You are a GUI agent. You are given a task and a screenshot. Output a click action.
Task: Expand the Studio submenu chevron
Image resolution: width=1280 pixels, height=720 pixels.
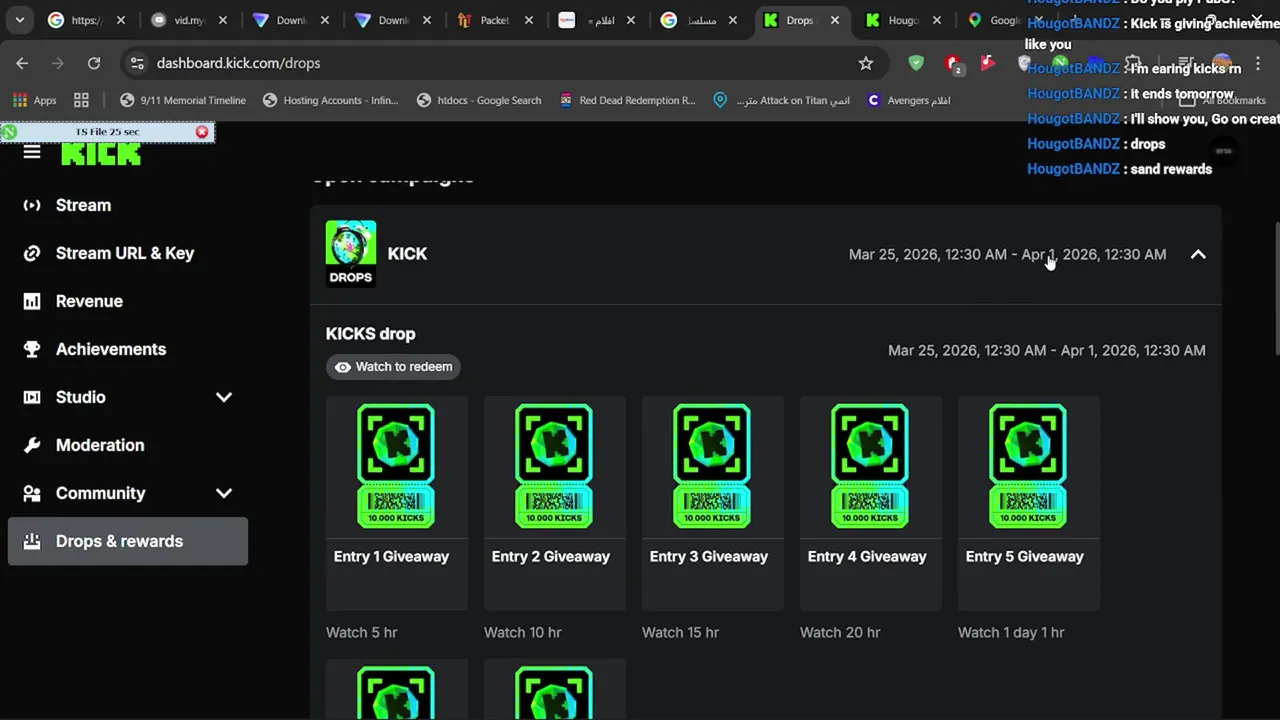point(224,397)
